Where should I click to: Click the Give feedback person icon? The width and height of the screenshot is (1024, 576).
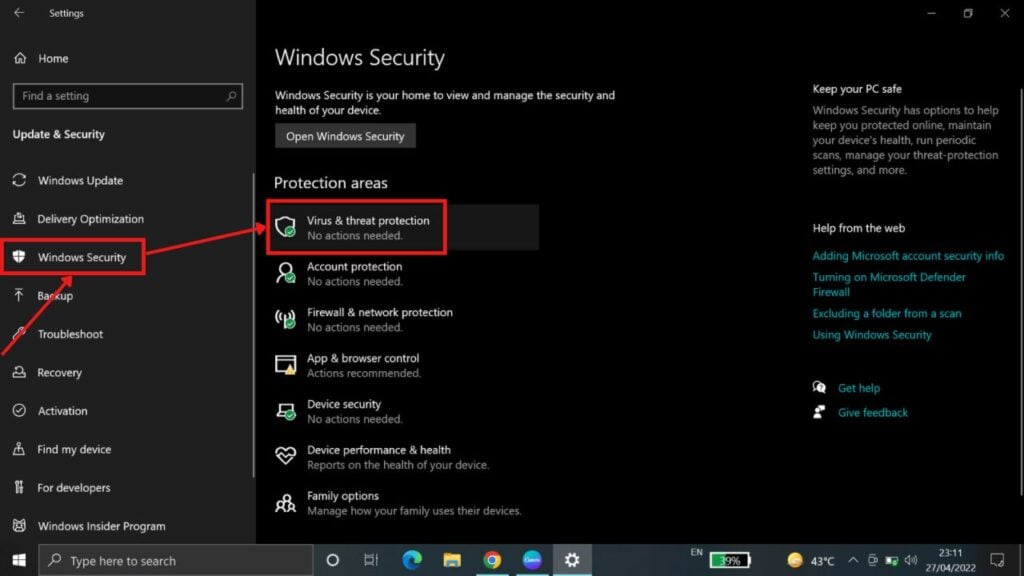pos(819,412)
